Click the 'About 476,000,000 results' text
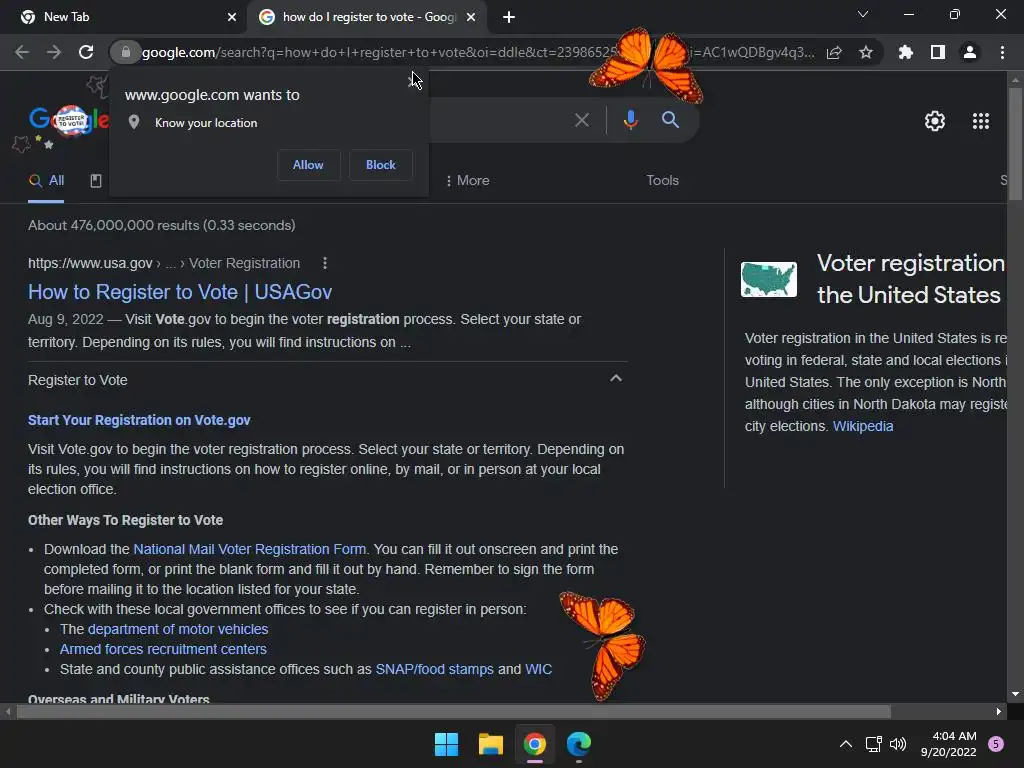Image resolution: width=1024 pixels, height=768 pixels. click(161, 225)
